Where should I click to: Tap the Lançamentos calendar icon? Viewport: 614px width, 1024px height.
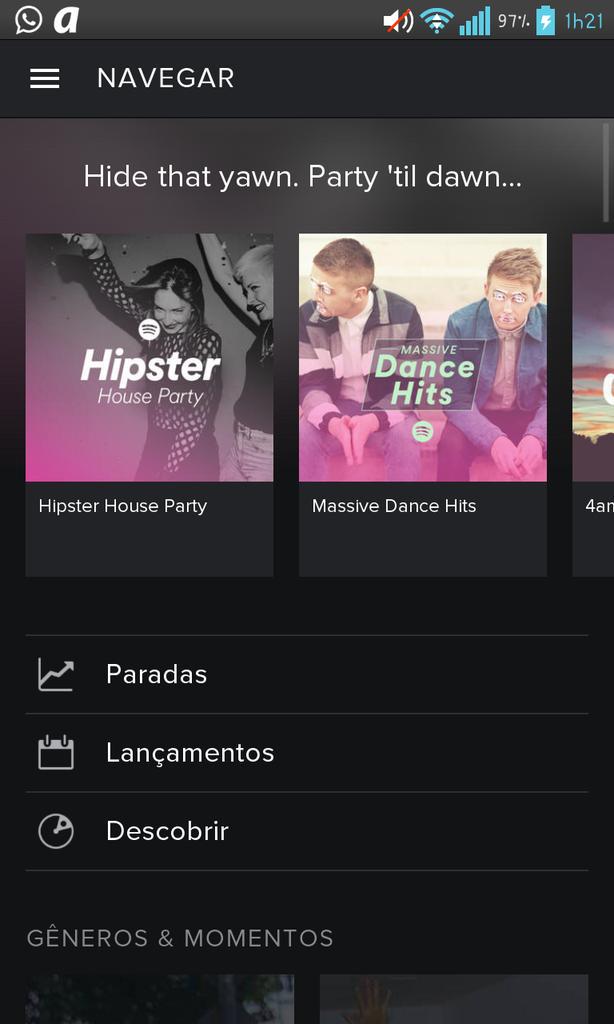pos(56,752)
